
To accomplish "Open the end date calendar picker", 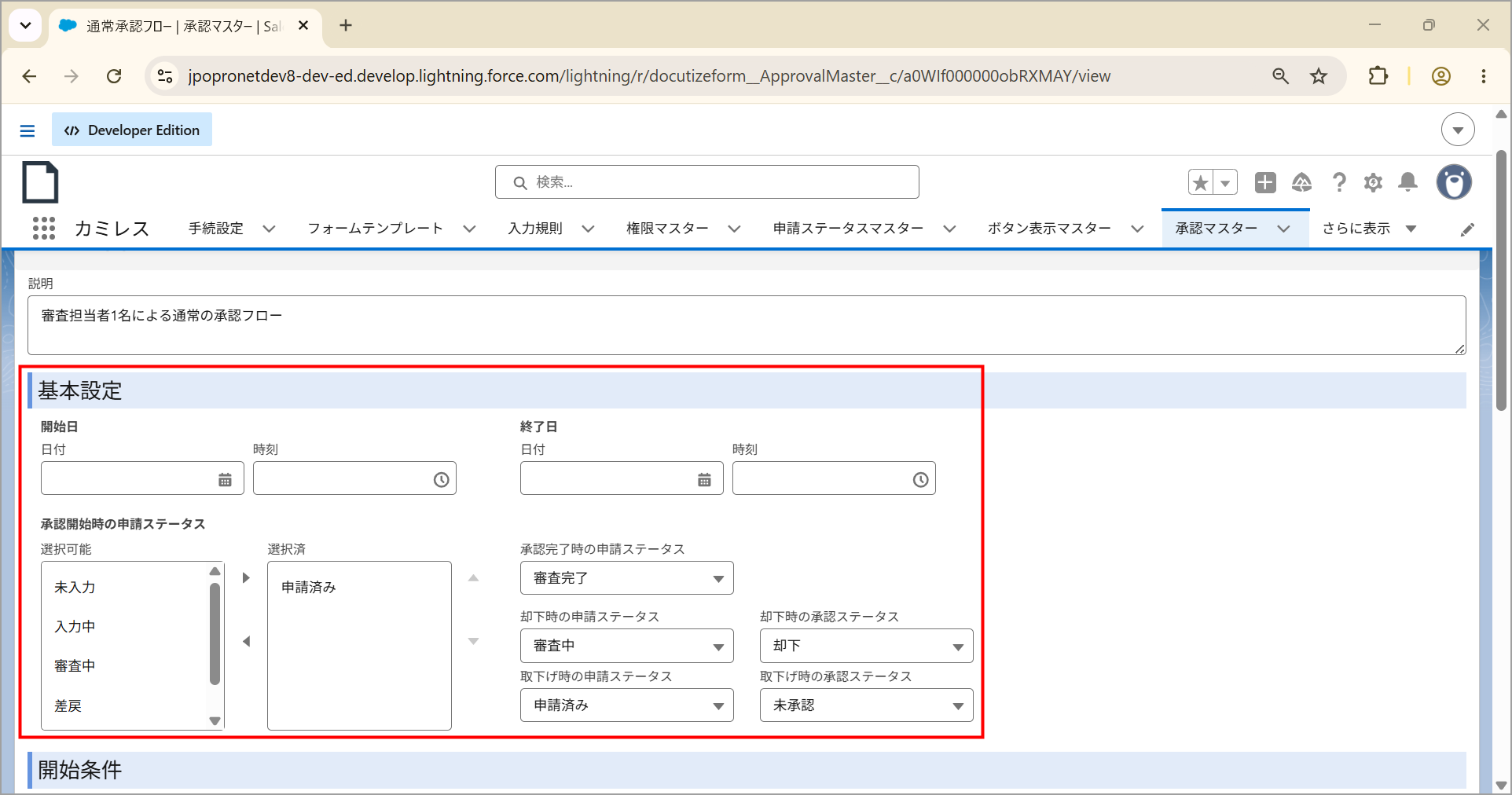I will 704,479.
